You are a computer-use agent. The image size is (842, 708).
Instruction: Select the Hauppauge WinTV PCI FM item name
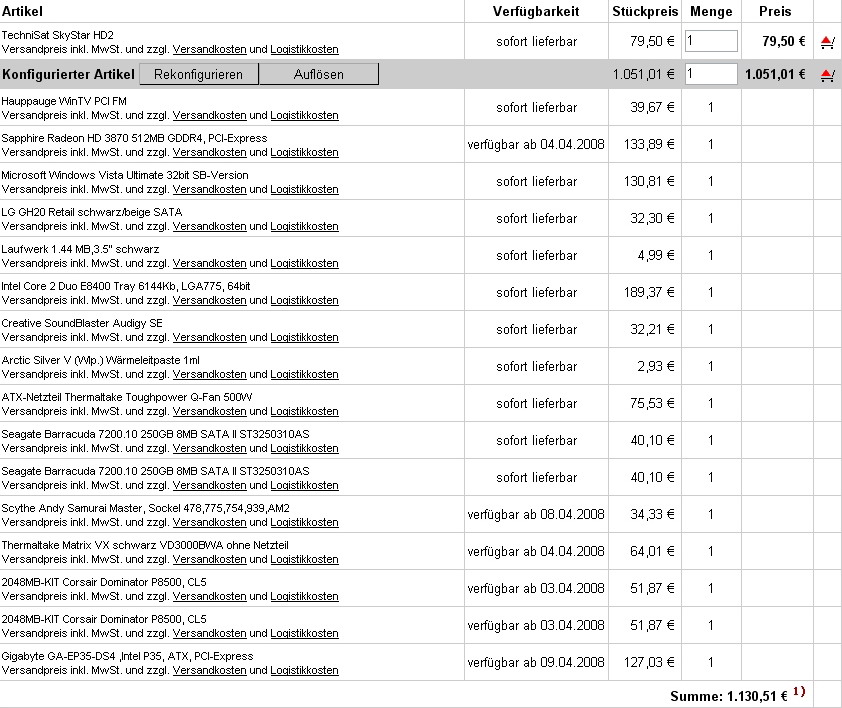coord(64,102)
